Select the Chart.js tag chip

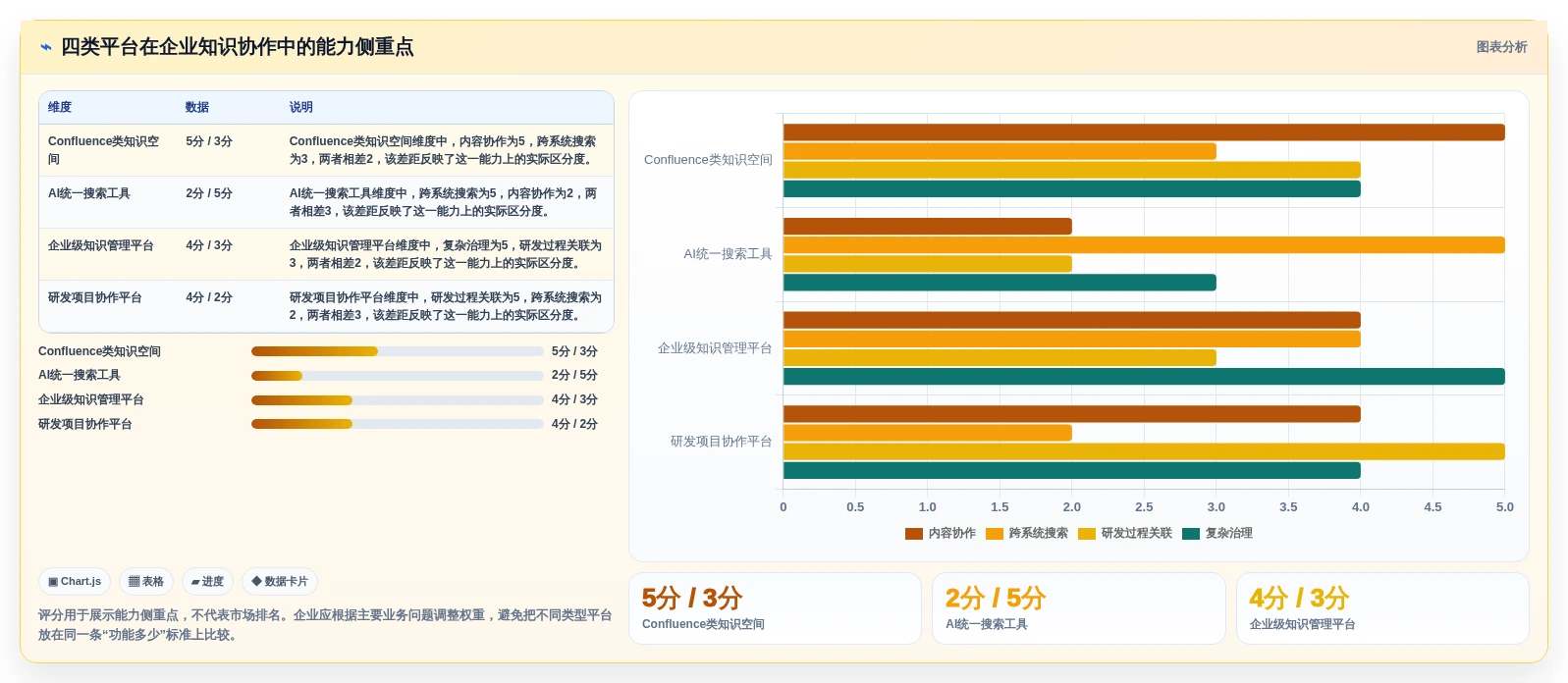pyautogui.click(x=75, y=582)
